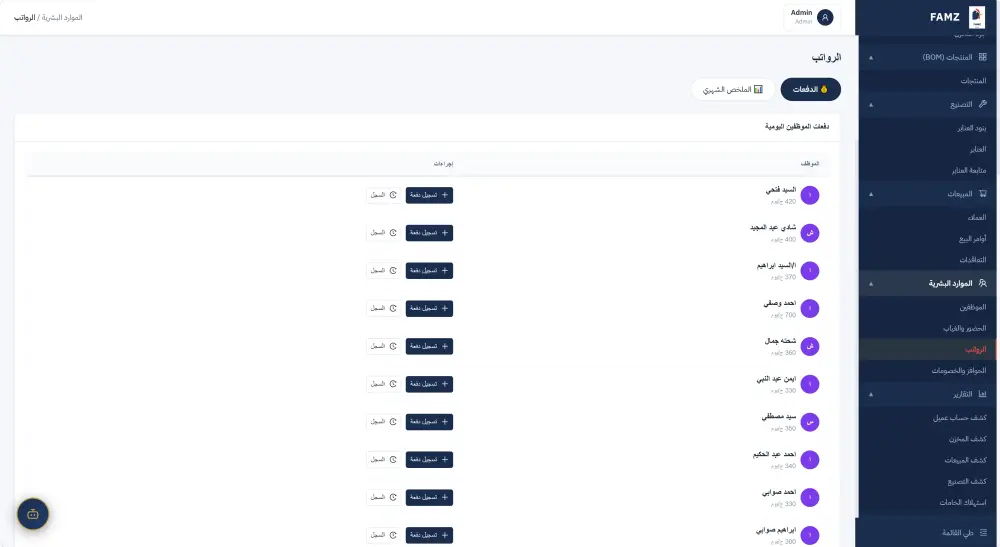Screen dimensions: 1000x547
Task: Open التعاقدات in the sidebar
Action: click(x=973, y=259)
